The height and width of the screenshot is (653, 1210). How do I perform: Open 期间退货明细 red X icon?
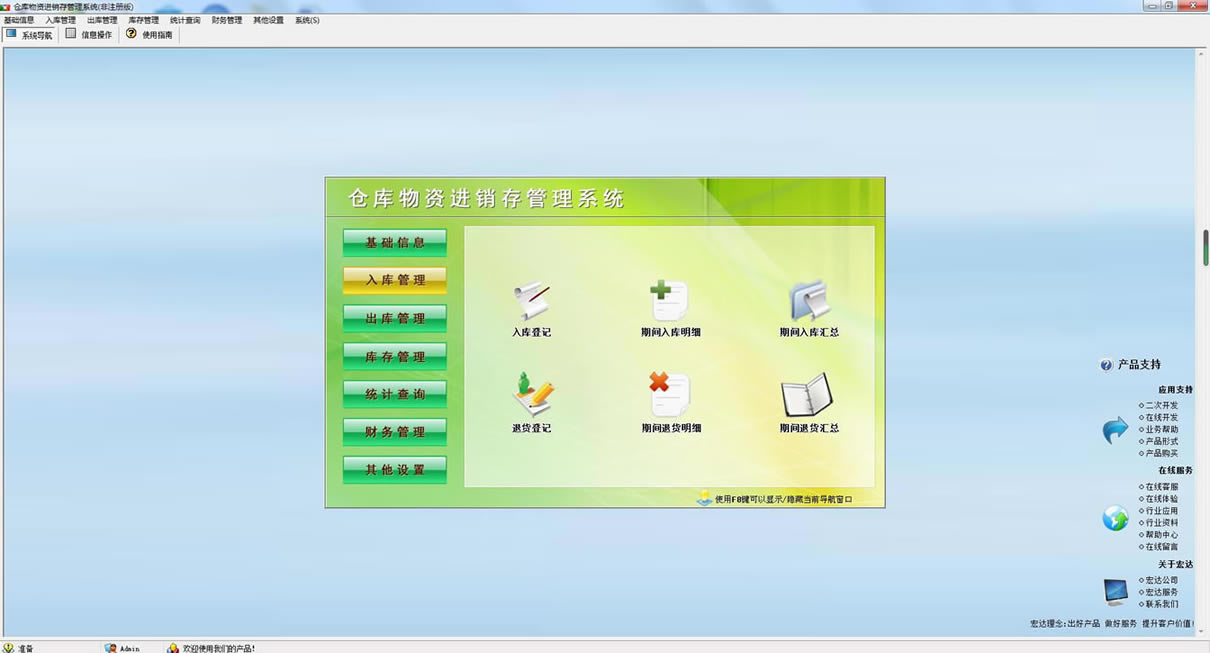pos(670,395)
